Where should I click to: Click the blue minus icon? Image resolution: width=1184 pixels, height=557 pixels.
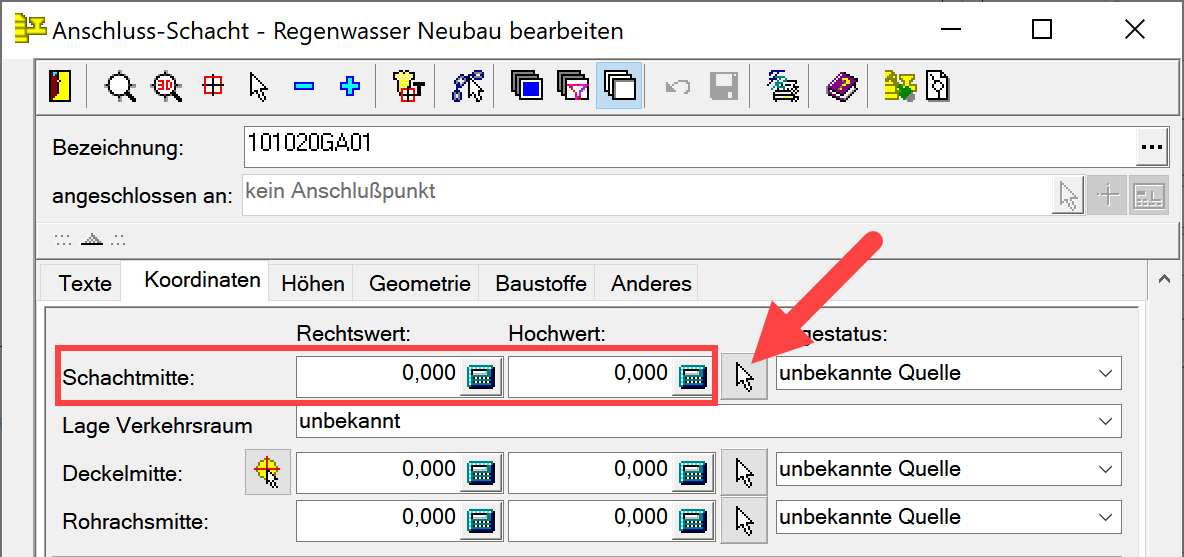[x=304, y=87]
